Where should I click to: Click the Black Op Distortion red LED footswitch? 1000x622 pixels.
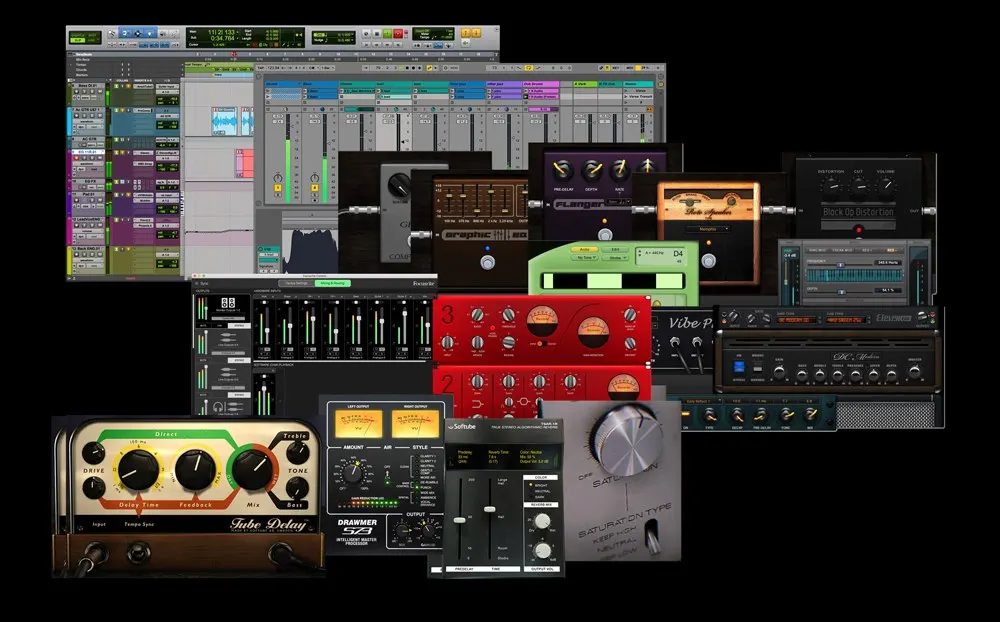click(x=859, y=230)
